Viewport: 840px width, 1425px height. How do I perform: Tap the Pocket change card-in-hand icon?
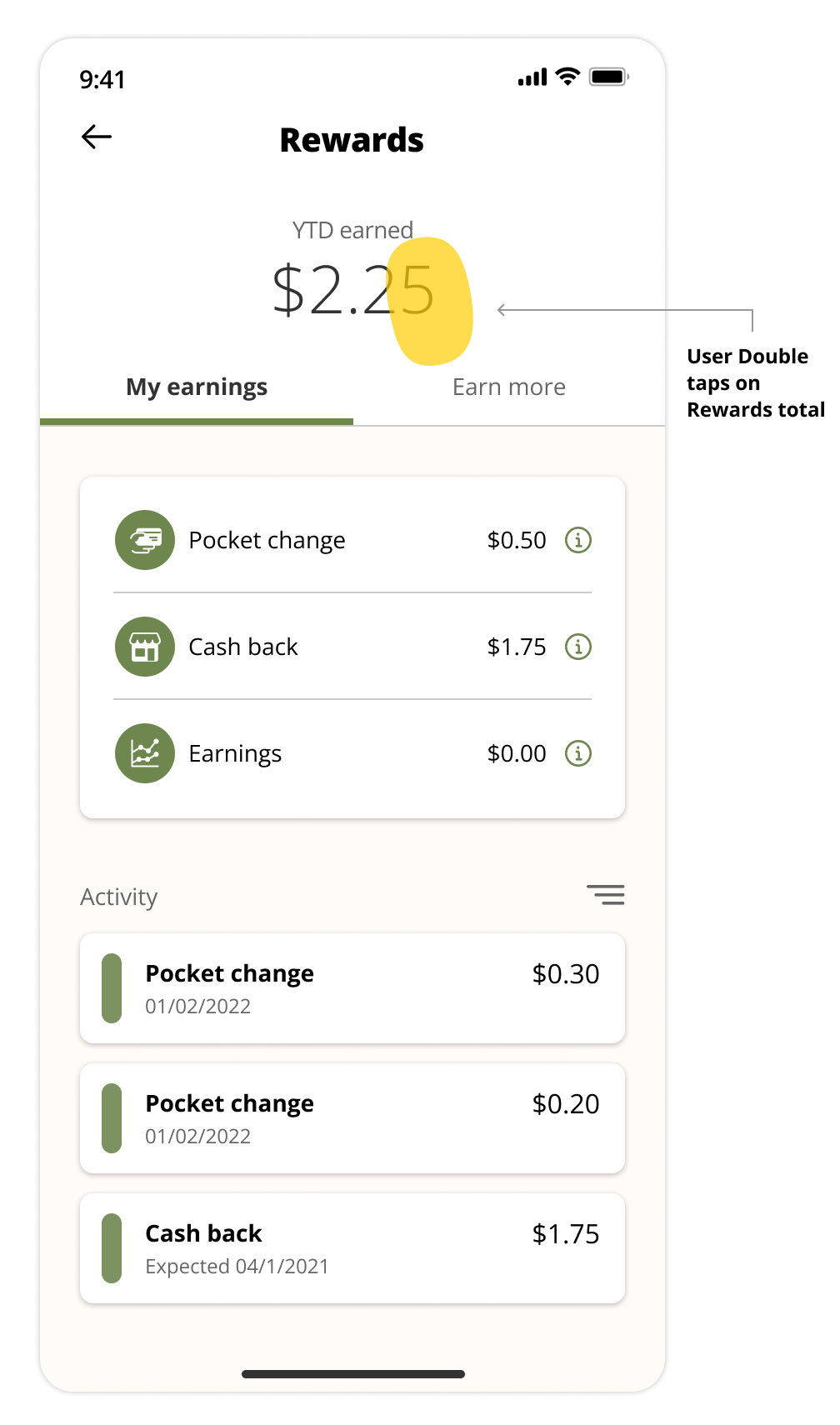point(145,540)
